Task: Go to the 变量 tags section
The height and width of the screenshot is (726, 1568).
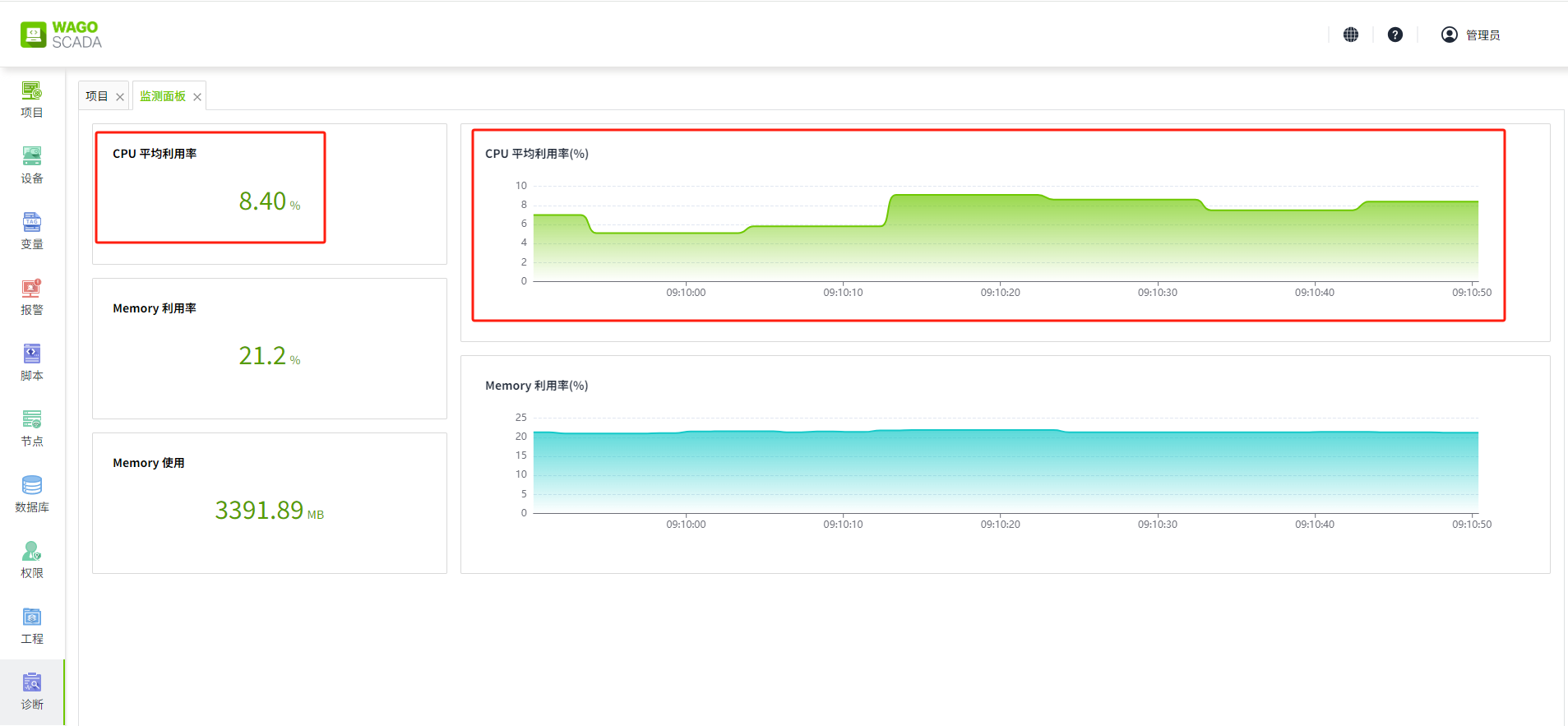Action: pos(31,231)
